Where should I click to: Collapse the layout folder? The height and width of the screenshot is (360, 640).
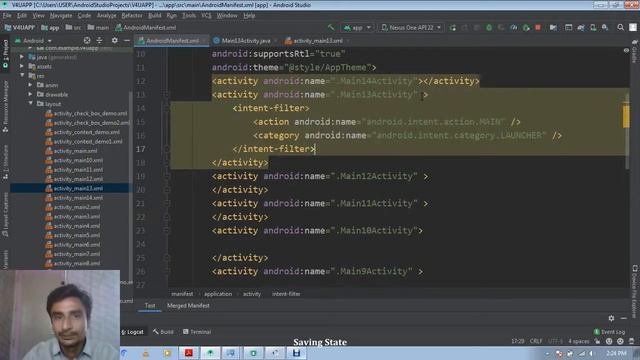pos(30,104)
